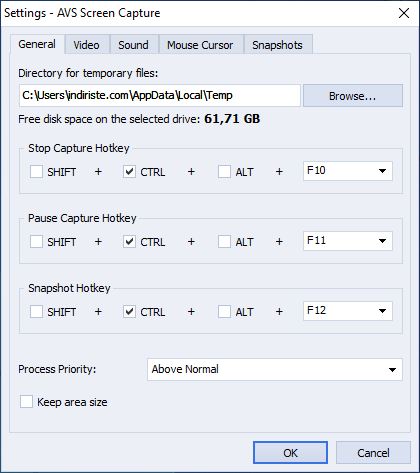Screen dimensions: 420x473
Task: Enable ALT for Stop Capture Hotkey
Action: tap(224, 172)
